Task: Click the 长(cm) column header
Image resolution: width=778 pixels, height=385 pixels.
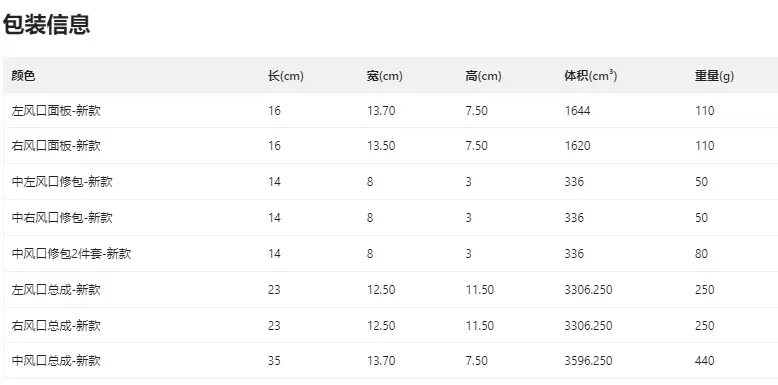Action: [286, 76]
